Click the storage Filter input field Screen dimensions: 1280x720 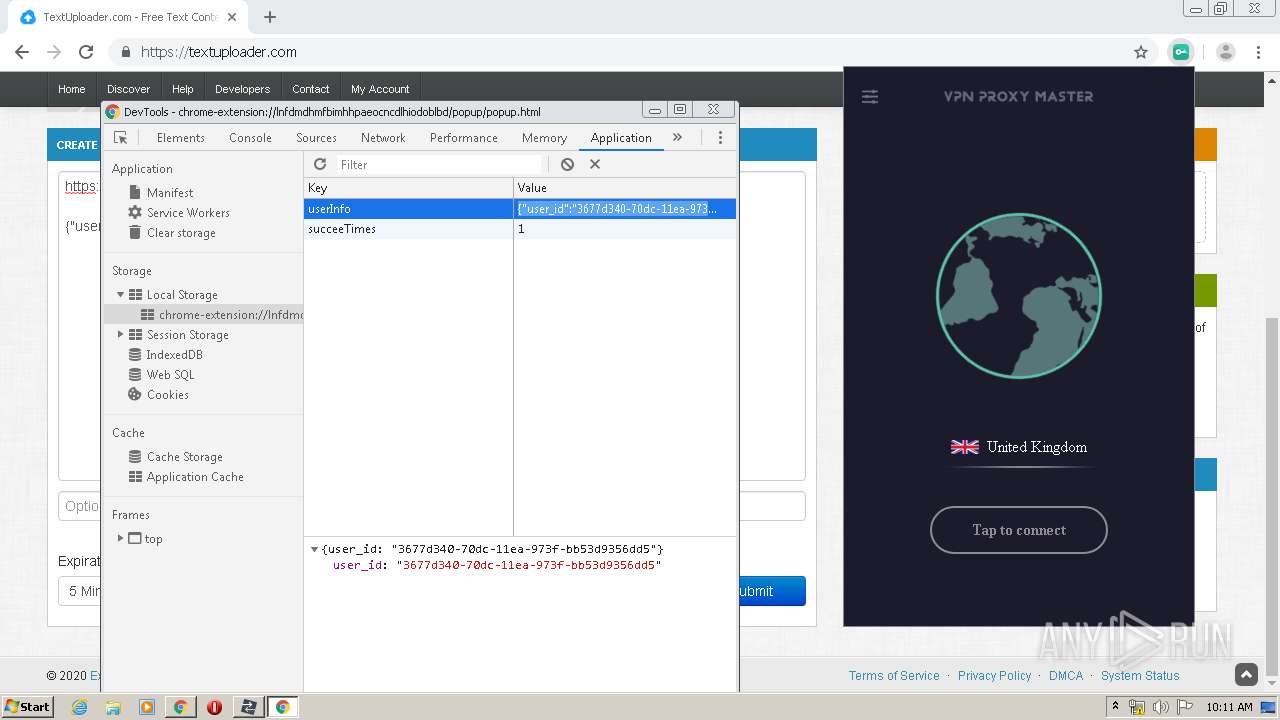pos(438,164)
